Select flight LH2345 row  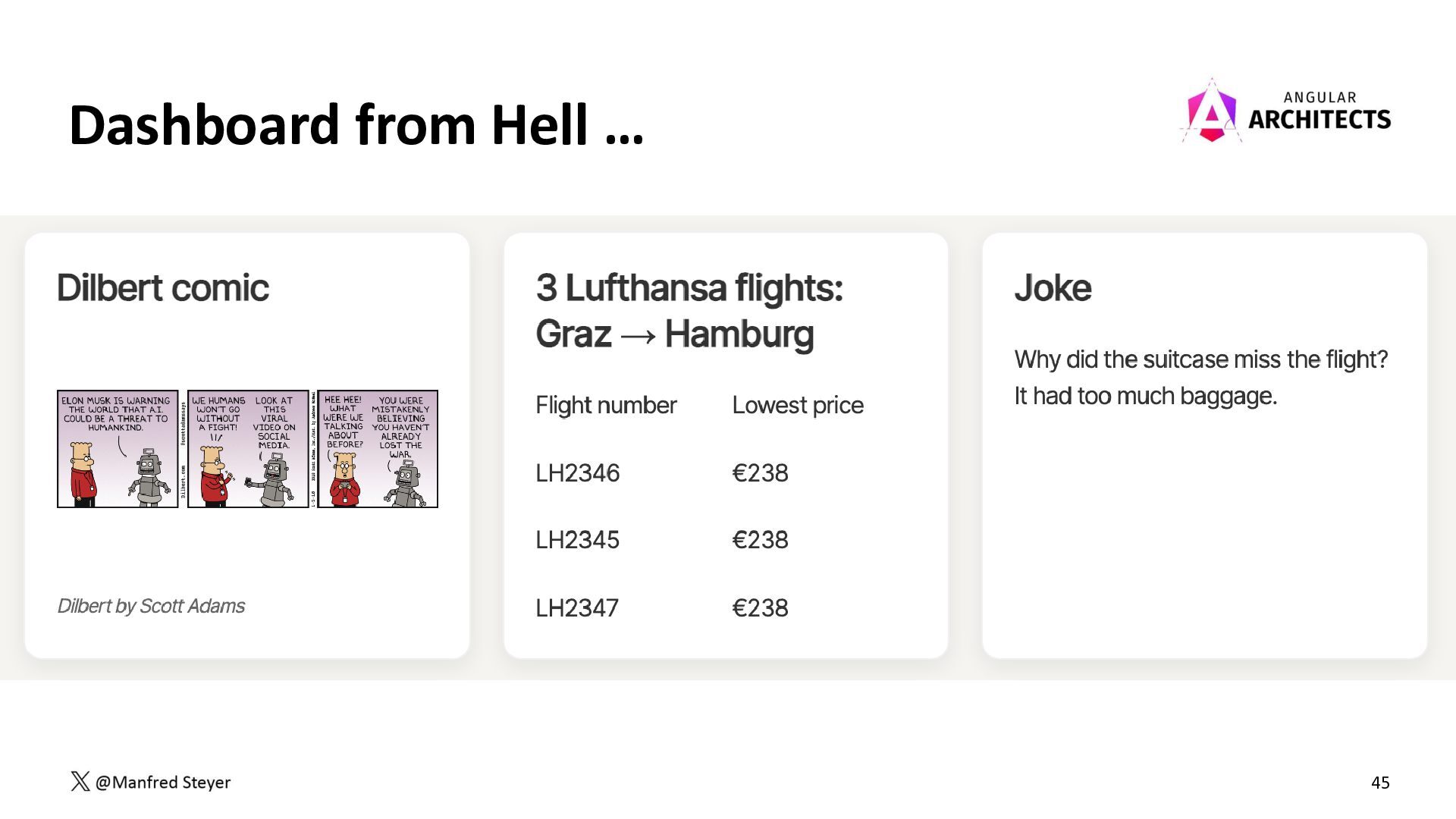tap(726, 540)
